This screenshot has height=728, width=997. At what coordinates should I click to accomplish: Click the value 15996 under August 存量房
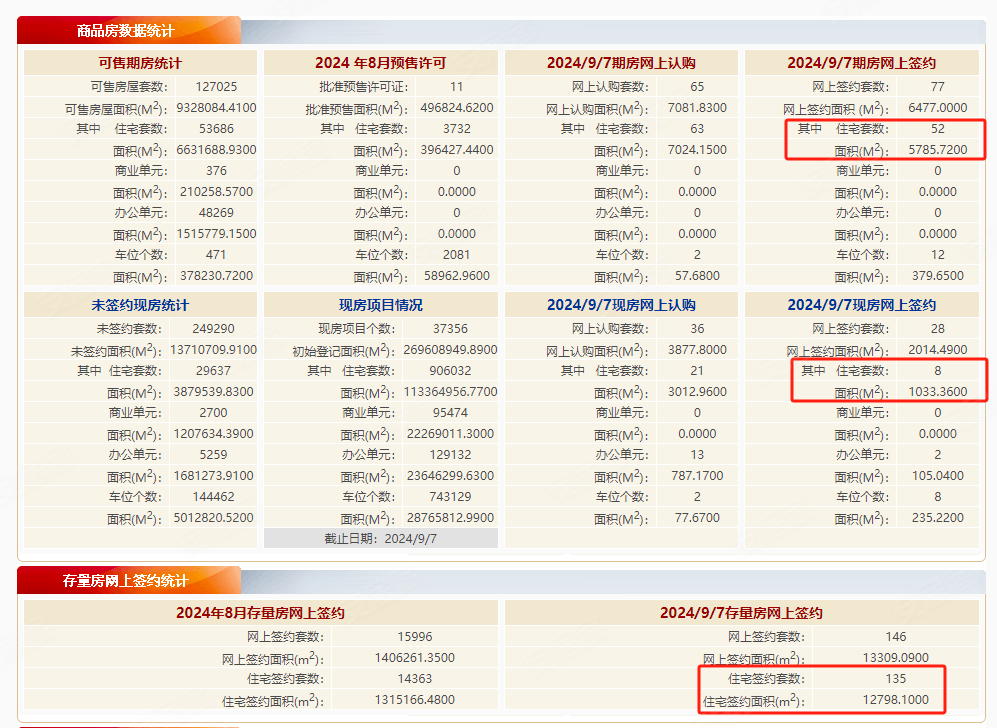coord(414,637)
